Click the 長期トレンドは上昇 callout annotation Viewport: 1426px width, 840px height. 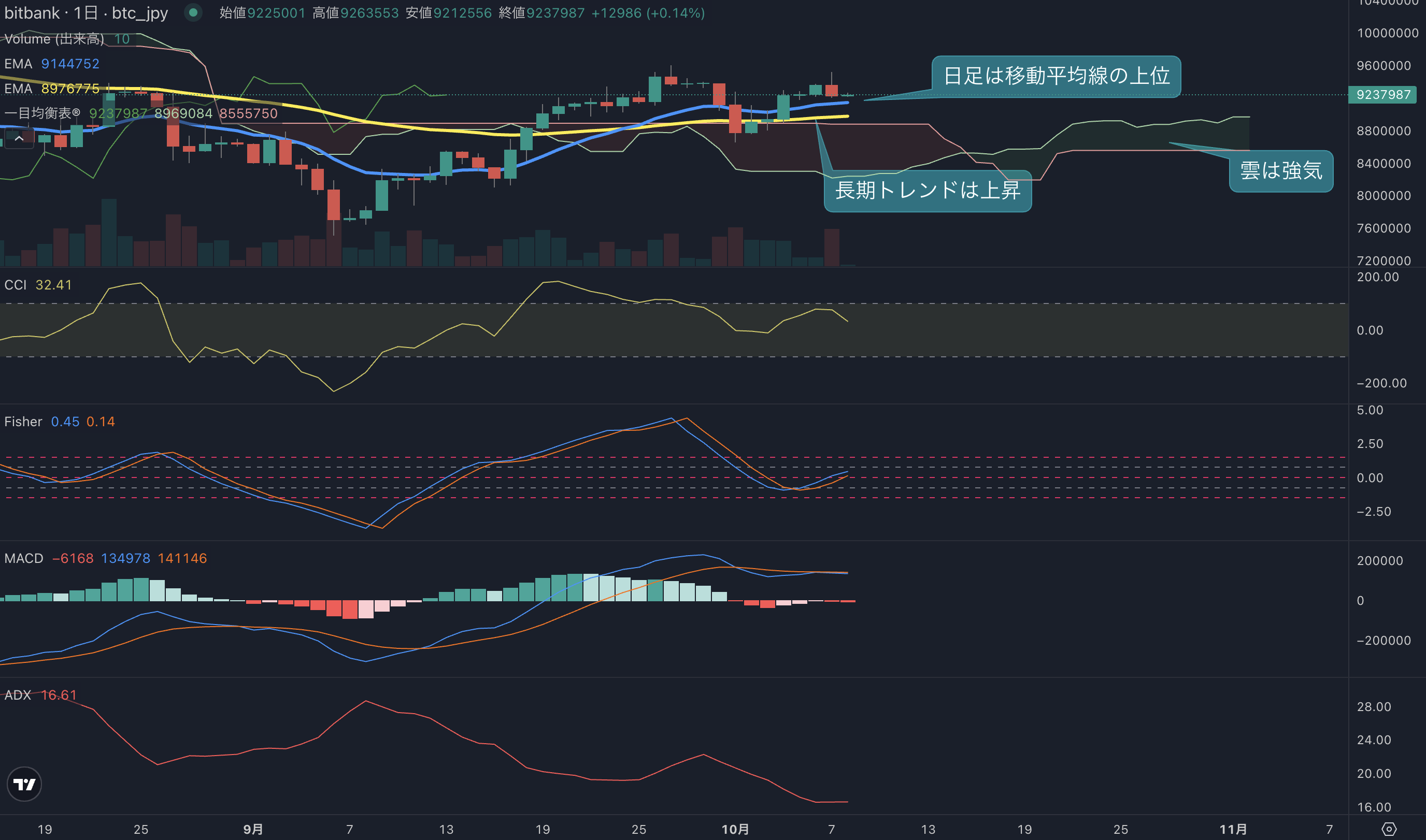point(928,191)
